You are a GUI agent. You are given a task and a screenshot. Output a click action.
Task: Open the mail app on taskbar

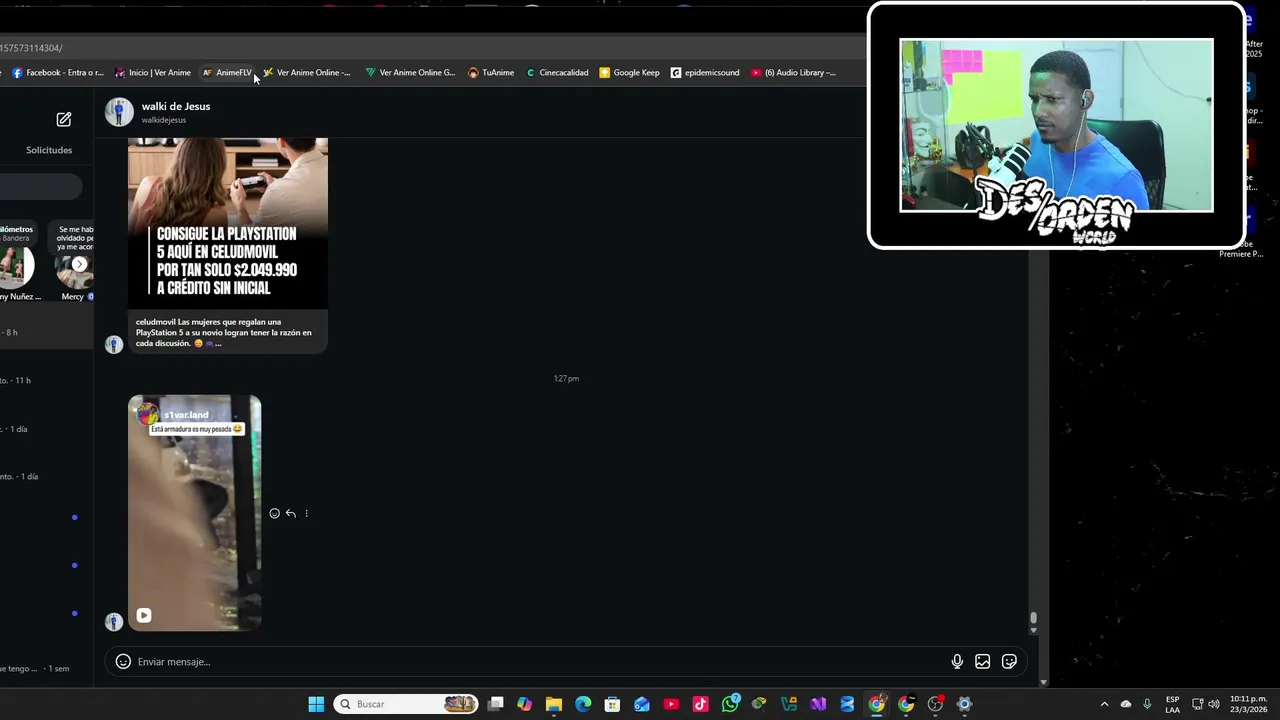tap(642, 704)
